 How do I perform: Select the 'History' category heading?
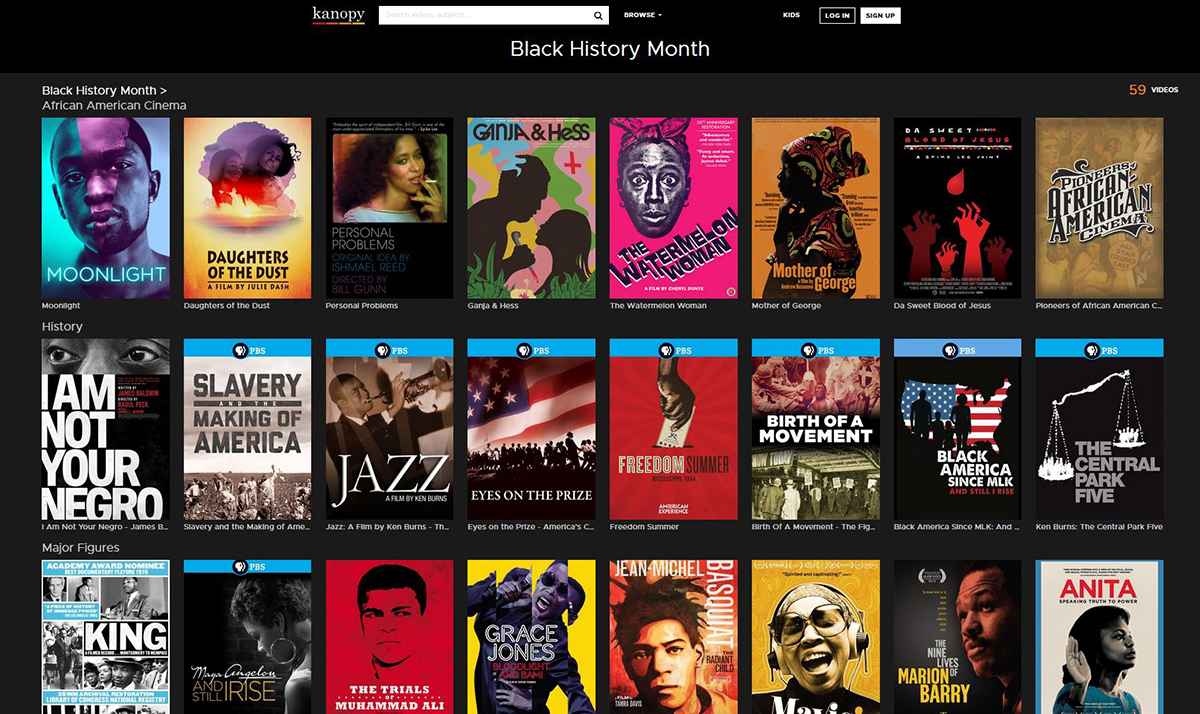62,327
